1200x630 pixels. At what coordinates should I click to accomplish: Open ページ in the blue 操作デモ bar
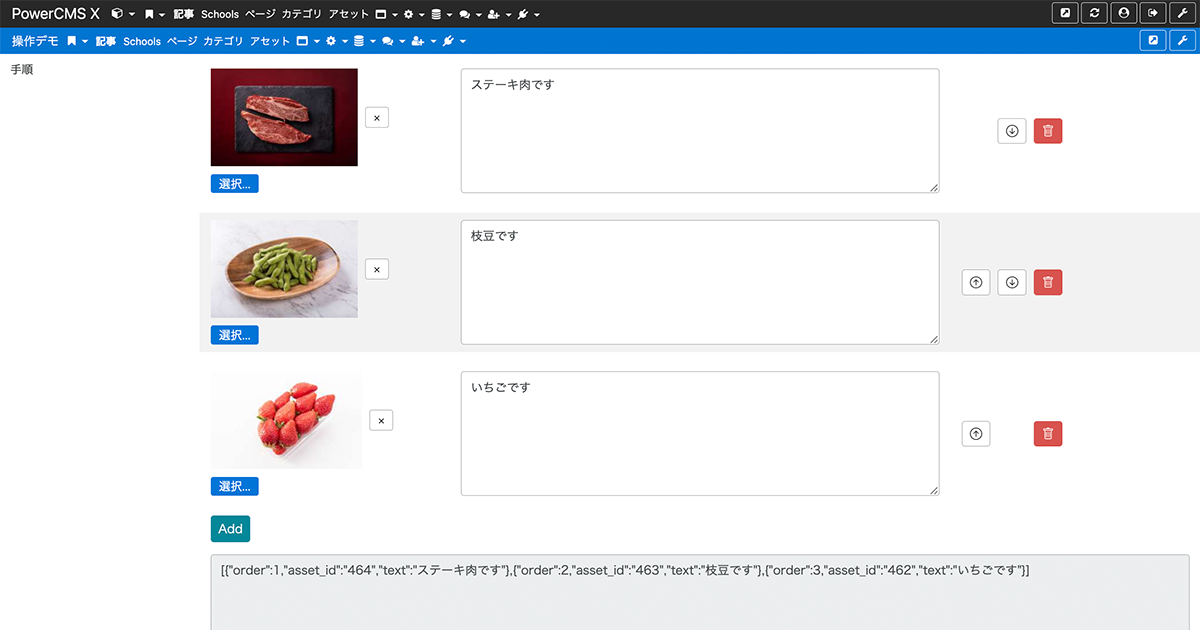(182, 41)
